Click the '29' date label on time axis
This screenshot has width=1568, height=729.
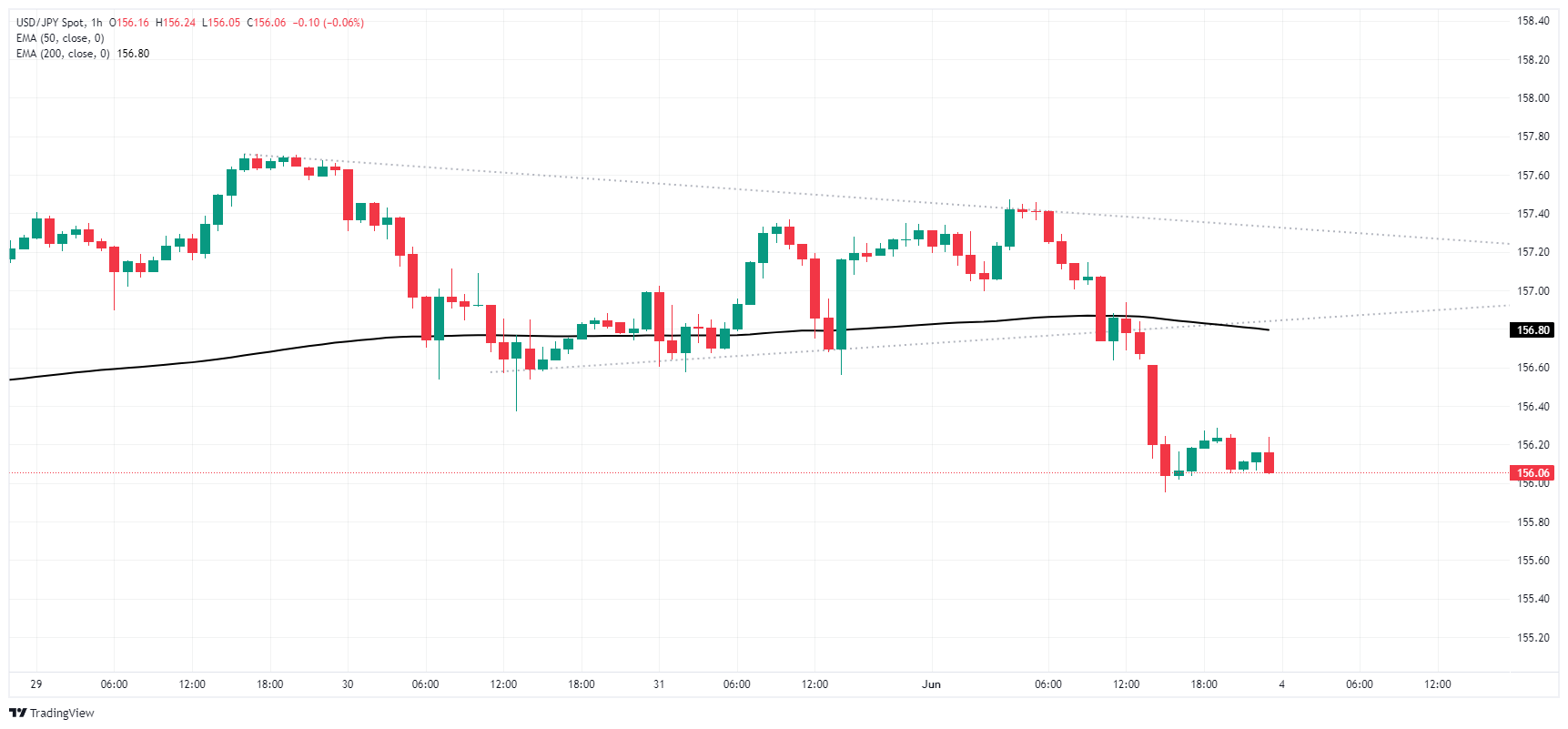(x=36, y=684)
